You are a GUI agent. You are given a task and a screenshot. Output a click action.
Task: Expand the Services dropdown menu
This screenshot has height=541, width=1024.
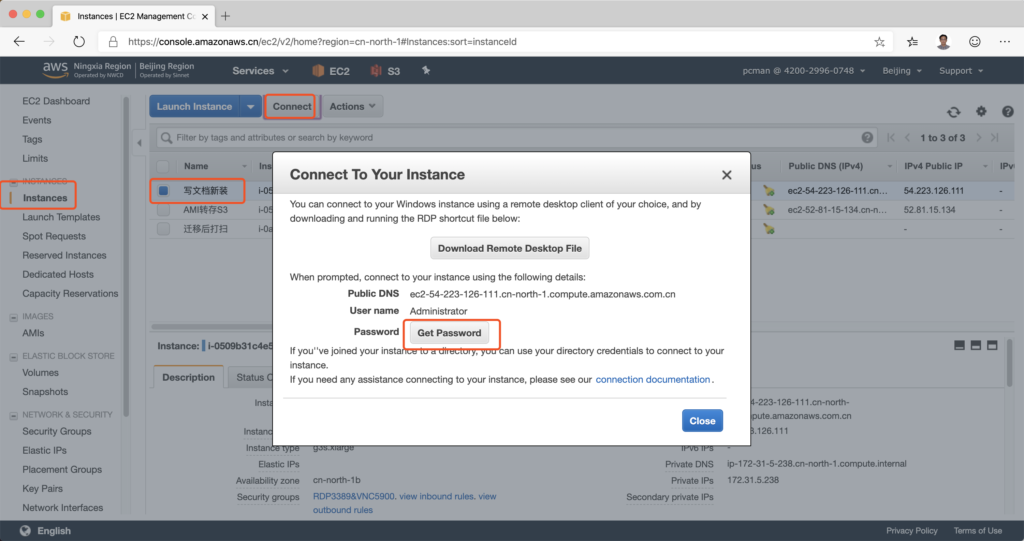[260, 71]
